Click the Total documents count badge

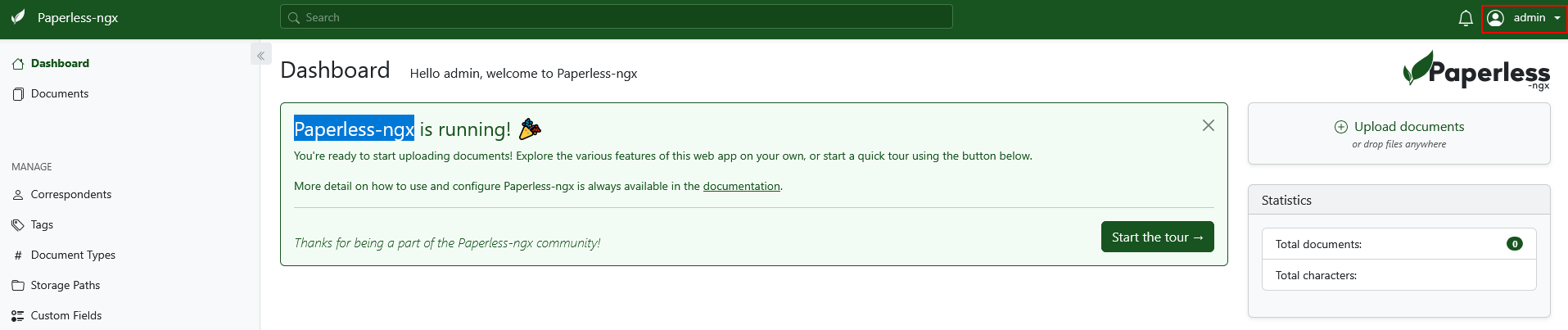(1515, 244)
